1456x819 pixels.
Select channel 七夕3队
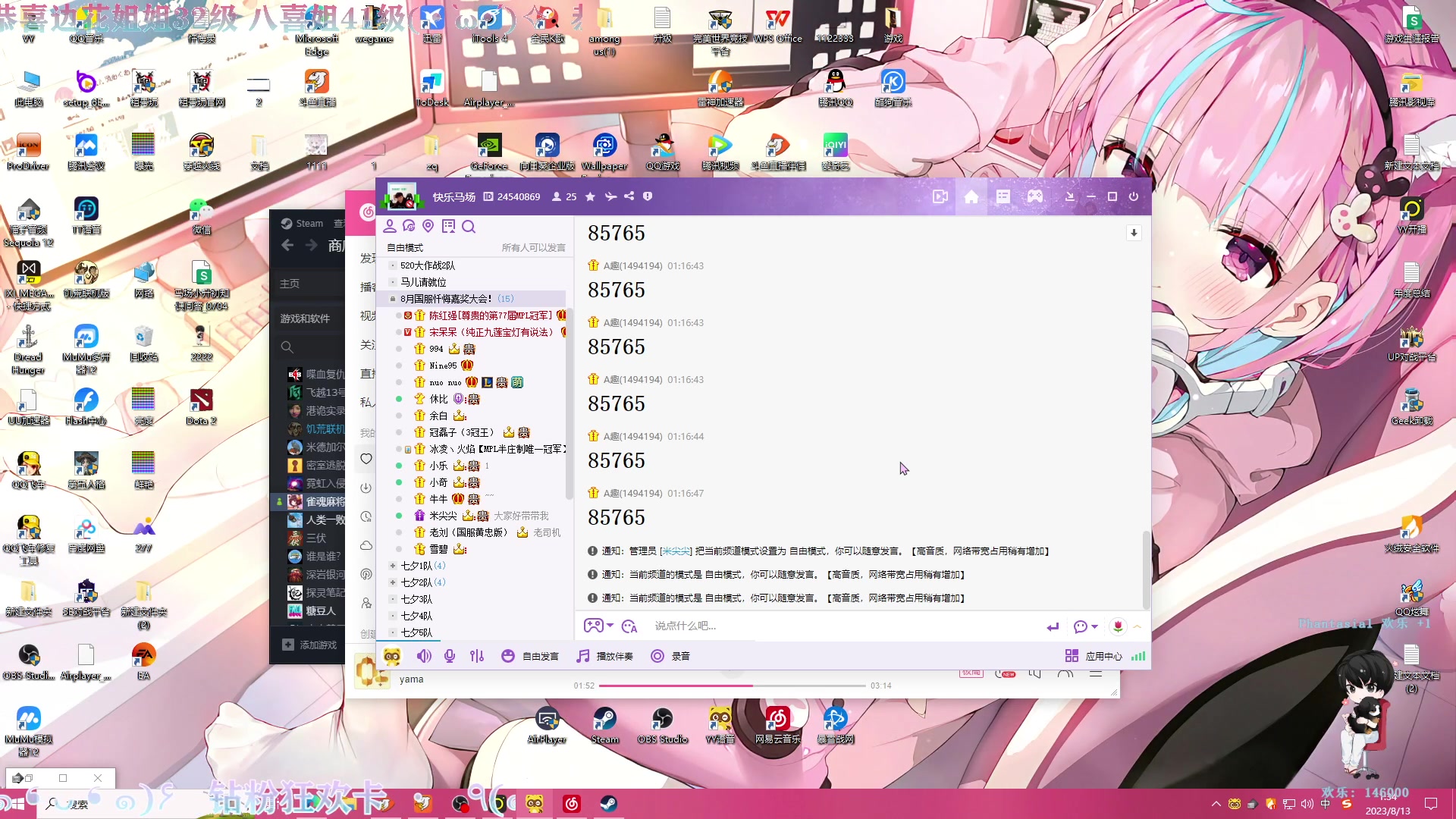pos(416,599)
